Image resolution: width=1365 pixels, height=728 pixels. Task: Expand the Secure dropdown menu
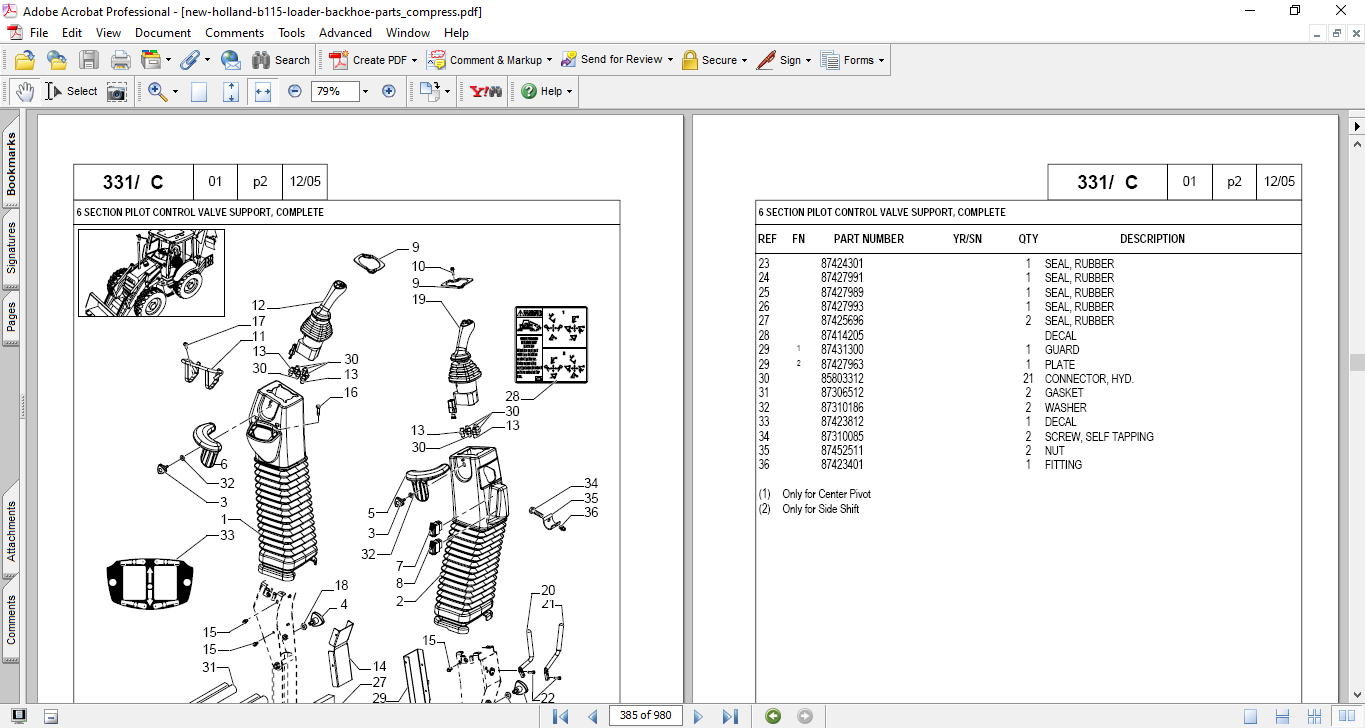pos(745,60)
